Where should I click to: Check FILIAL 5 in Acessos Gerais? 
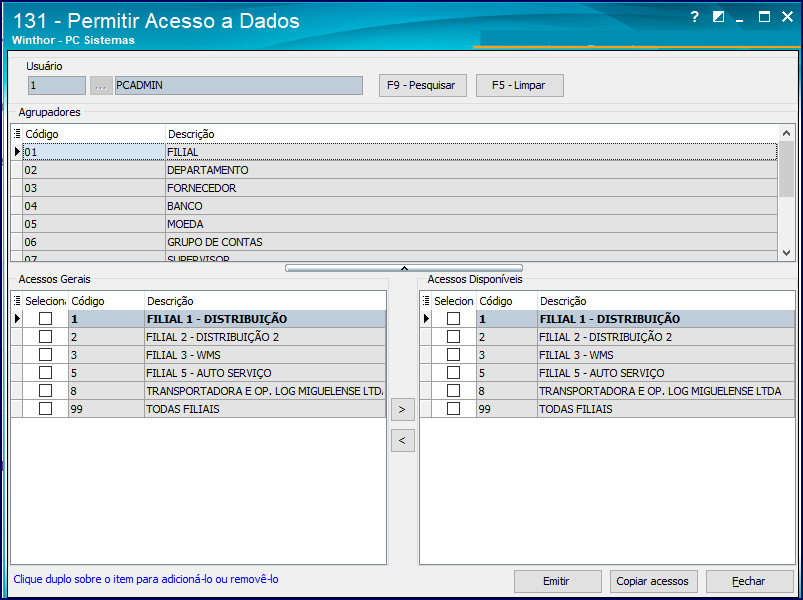(46, 373)
